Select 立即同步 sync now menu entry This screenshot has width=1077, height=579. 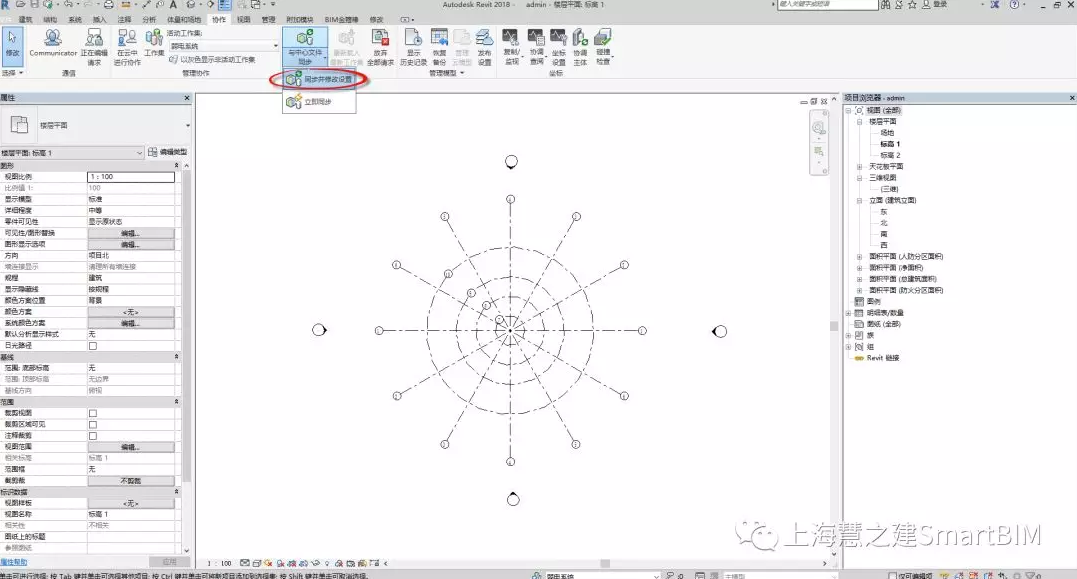319,102
